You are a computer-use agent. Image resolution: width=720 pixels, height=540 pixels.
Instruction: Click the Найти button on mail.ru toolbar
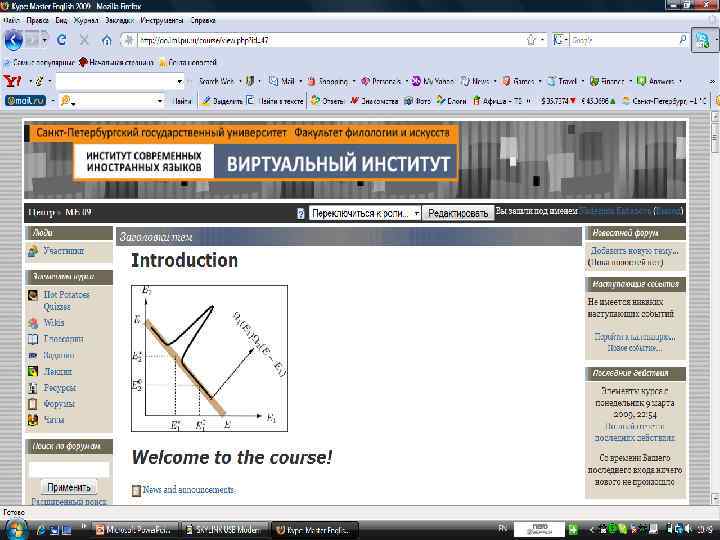(x=183, y=101)
